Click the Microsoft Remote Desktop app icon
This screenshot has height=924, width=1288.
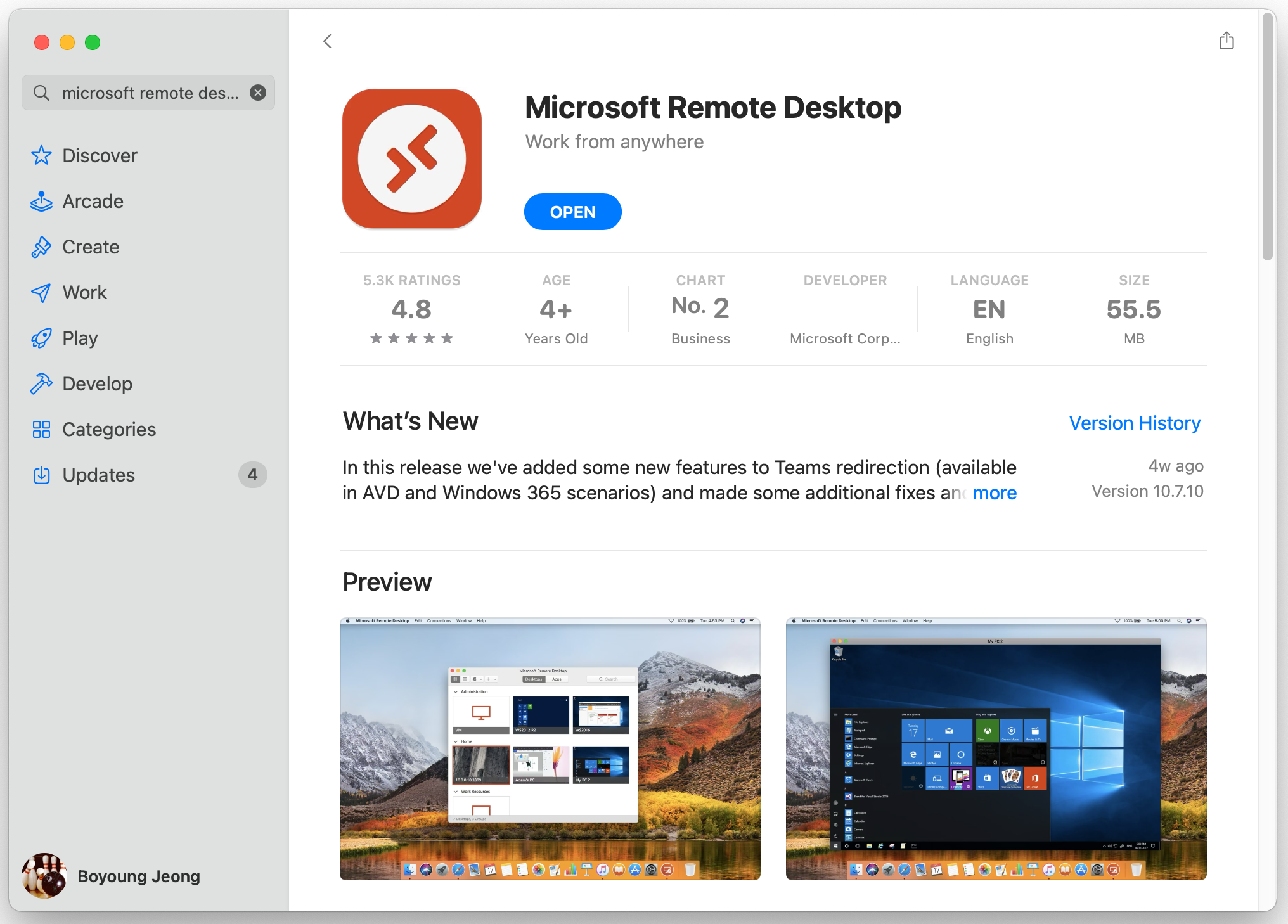[x=412, y=158]
